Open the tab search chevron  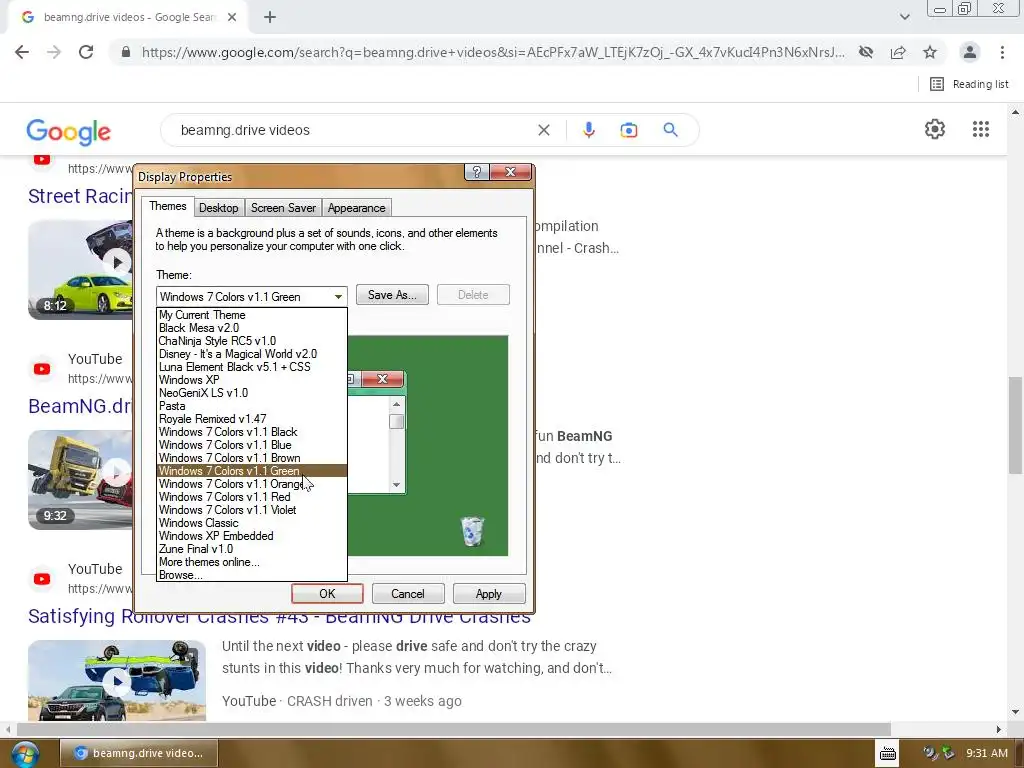tap(904, 17)
